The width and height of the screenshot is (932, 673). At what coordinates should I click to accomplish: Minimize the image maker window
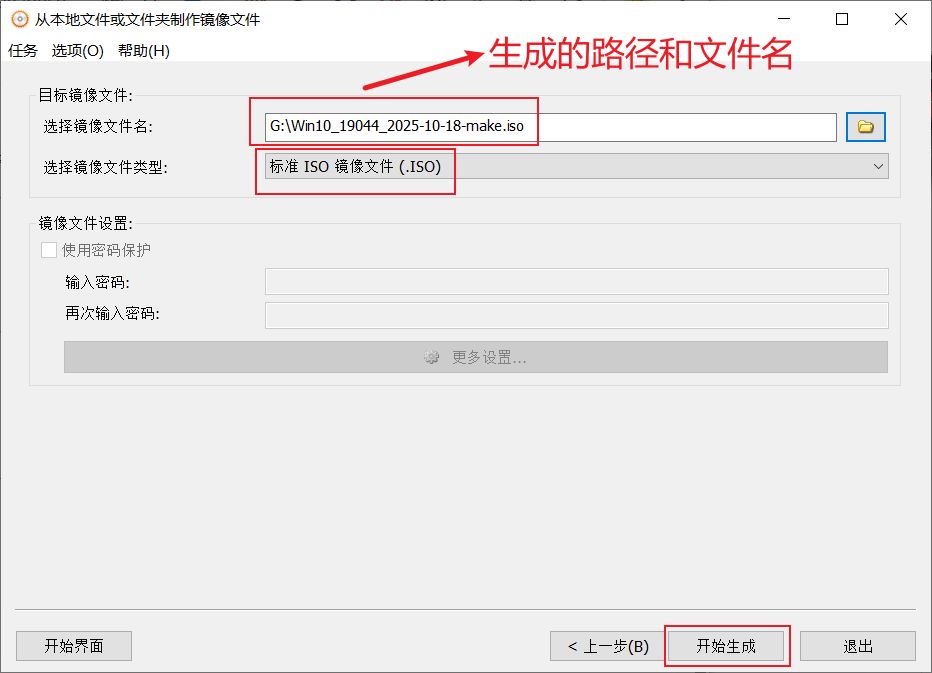(786, 19)
